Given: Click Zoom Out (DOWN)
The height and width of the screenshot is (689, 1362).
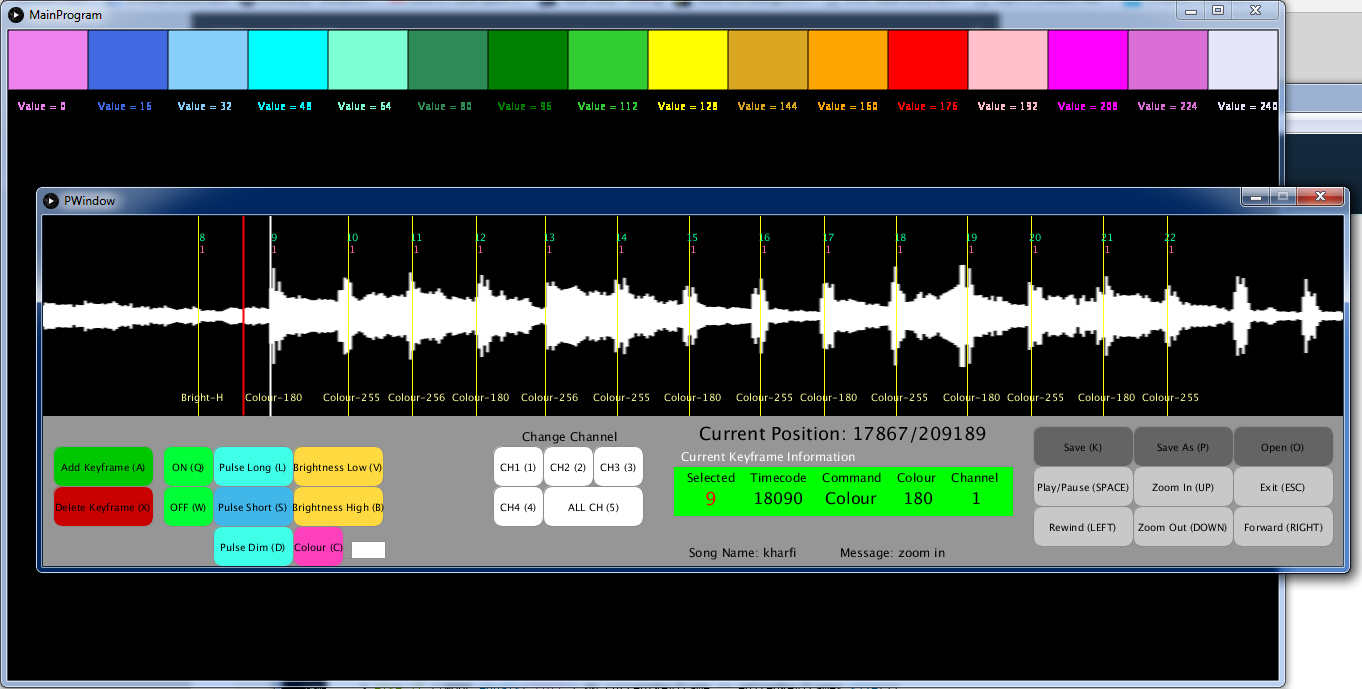Looking at the screenshot, I should (1183, 527).
